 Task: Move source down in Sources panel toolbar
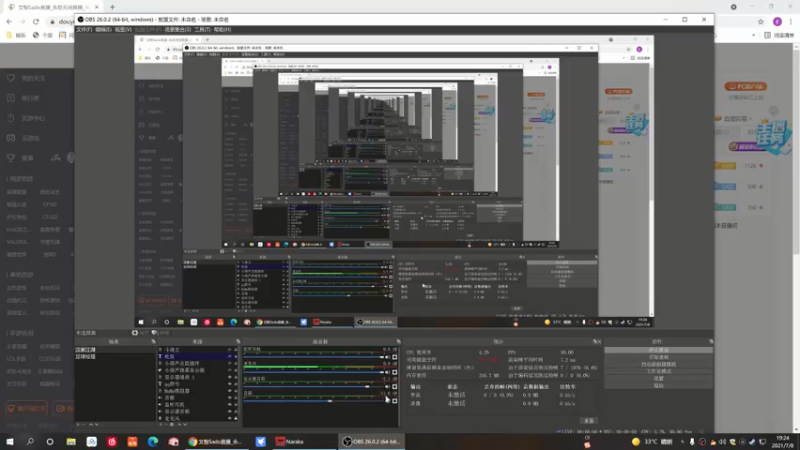tap(185, 424)
